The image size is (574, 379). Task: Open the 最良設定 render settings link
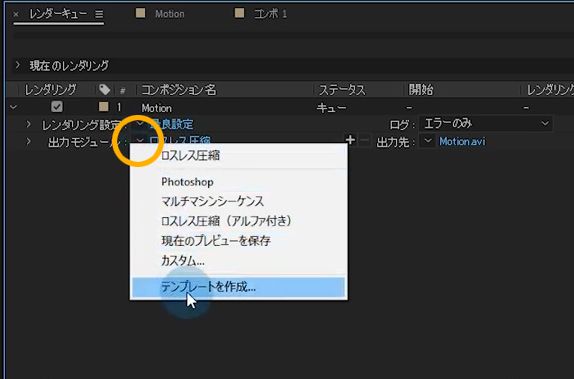tap(171, 124)
